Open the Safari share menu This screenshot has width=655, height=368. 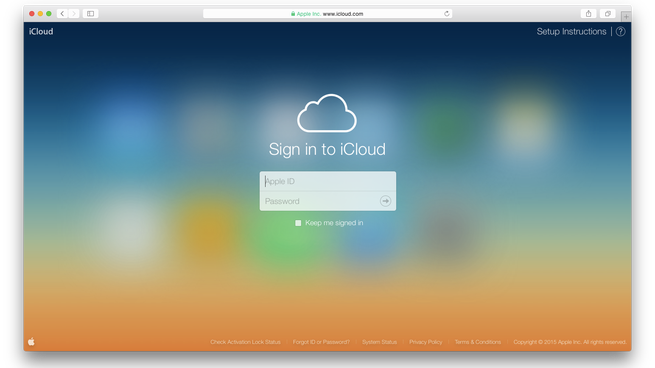588,14
